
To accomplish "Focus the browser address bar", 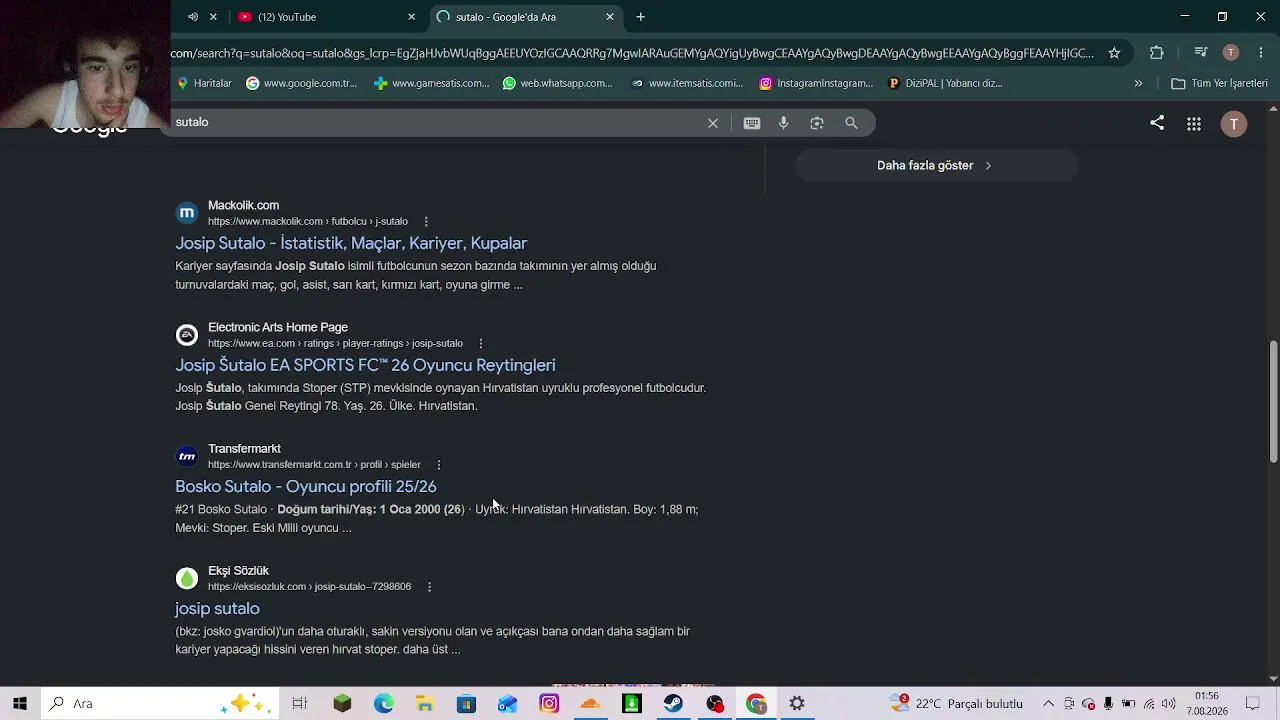I will 632,53.
